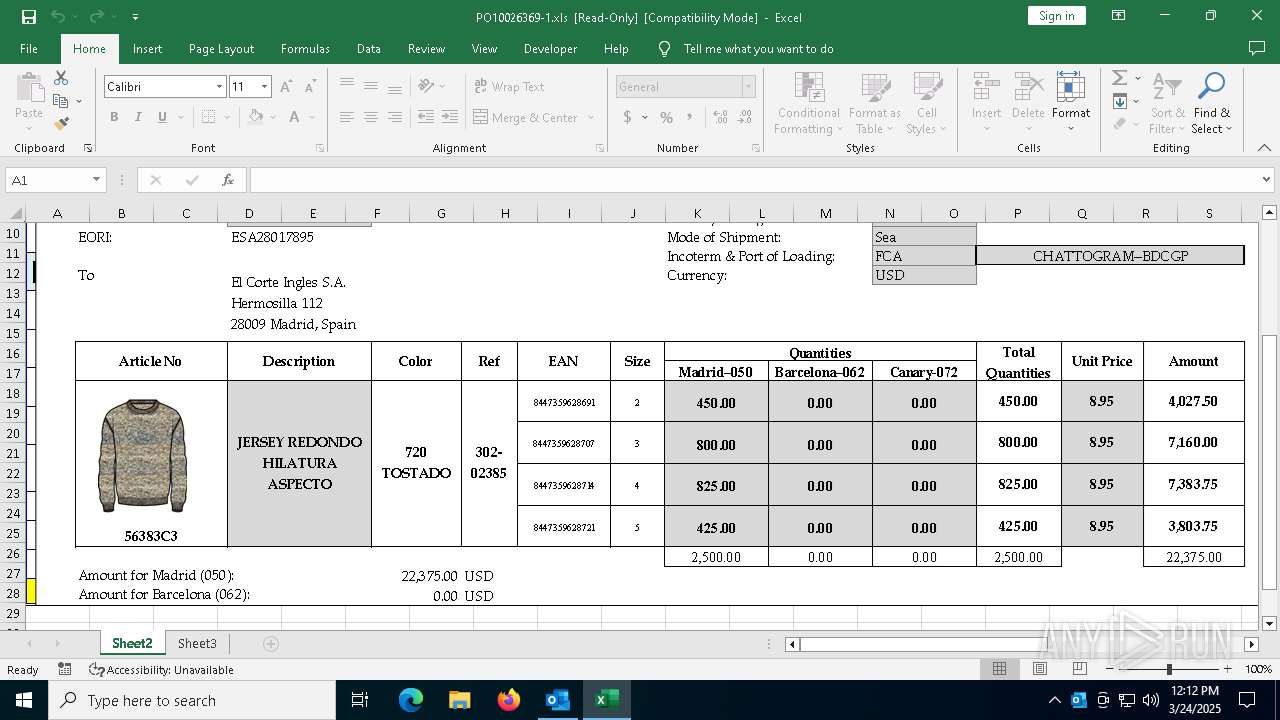
Task: Open Cell Styles gallery
Action: pos(927,104)
